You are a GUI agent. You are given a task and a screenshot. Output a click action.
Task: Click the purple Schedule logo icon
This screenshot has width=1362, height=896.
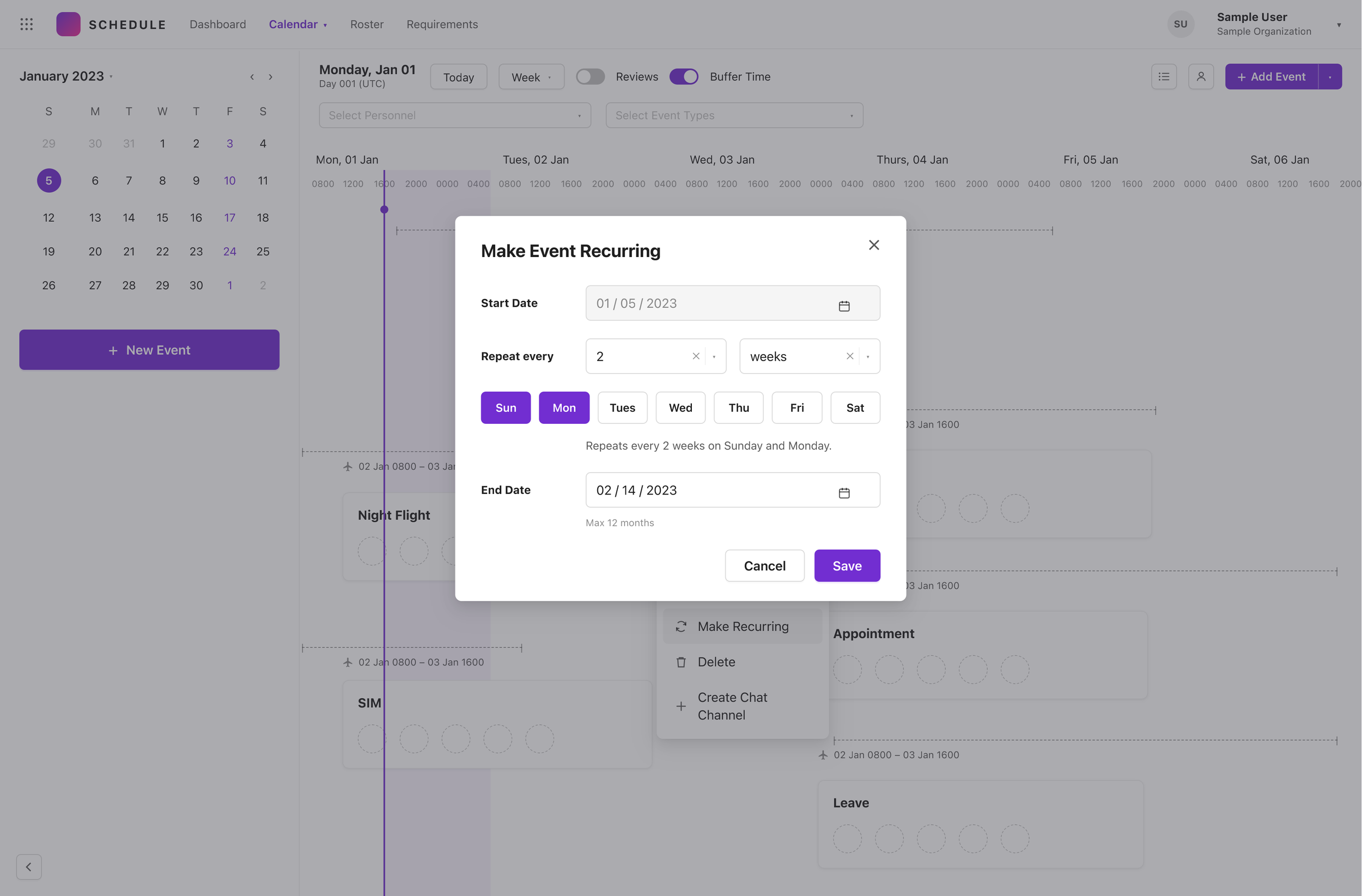68,24
